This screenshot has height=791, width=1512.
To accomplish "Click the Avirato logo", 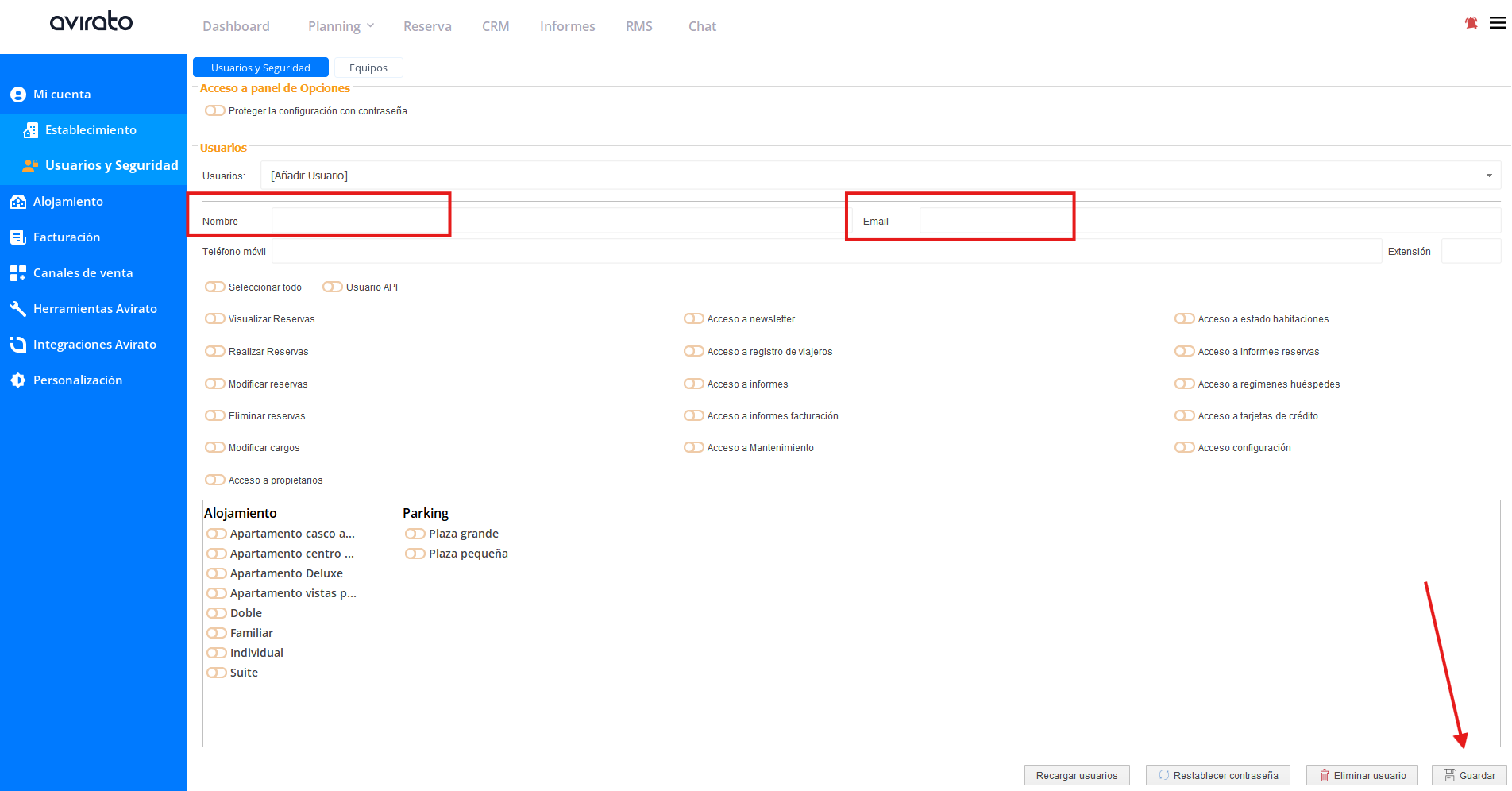I will coord(91,21).
